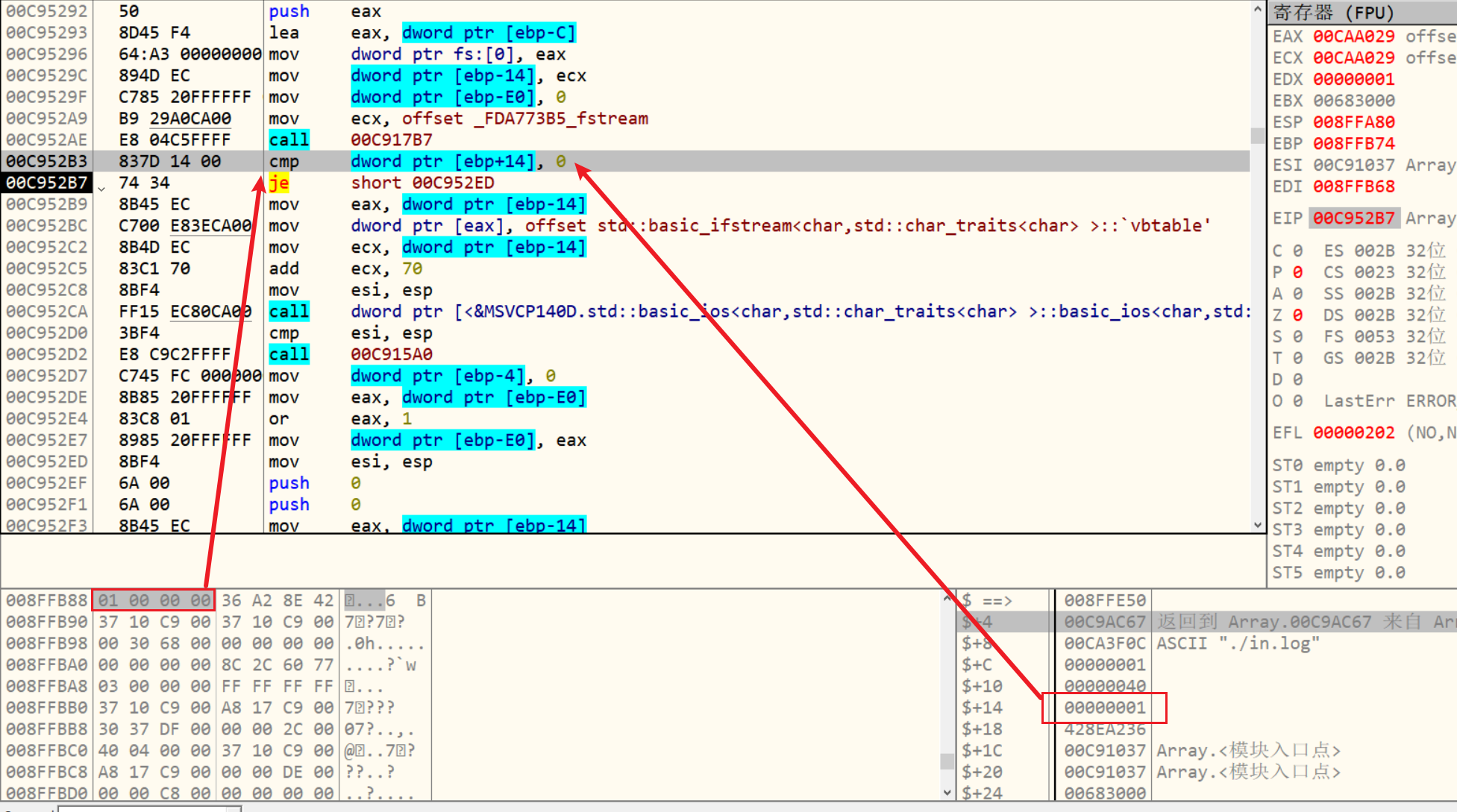
Task: Select the ESP register value 008FFA80
Action: tap(1353, 122)
